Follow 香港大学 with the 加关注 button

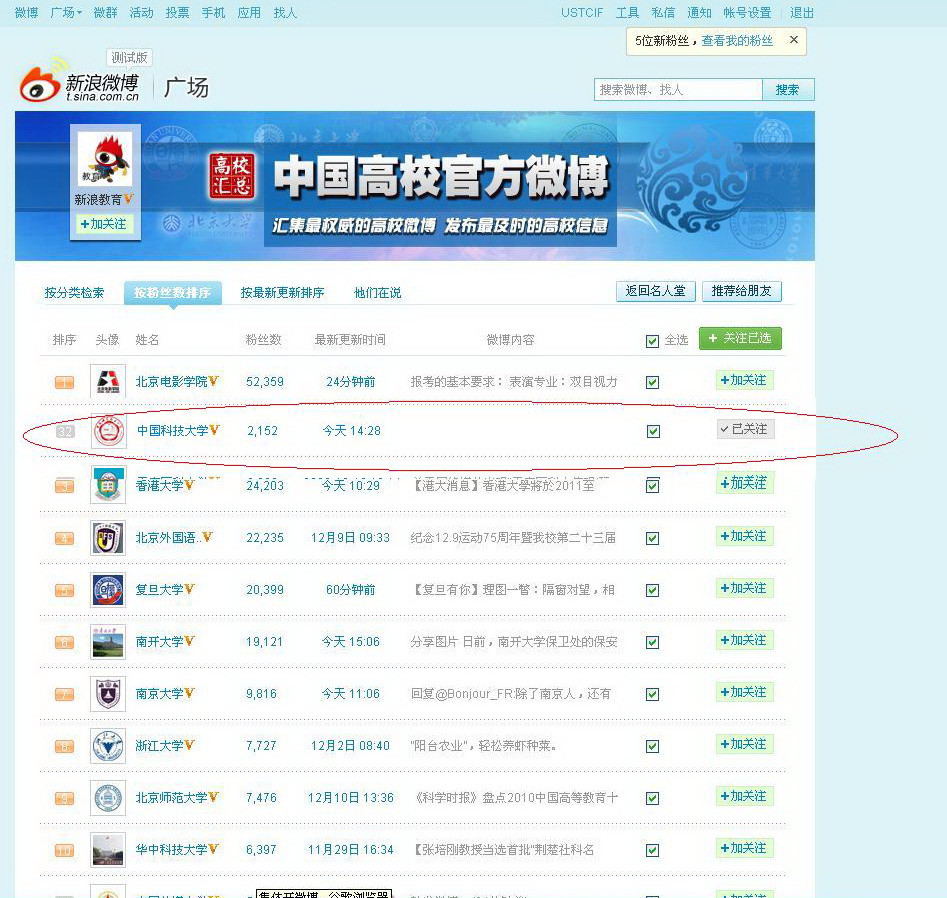click(744, 483)
